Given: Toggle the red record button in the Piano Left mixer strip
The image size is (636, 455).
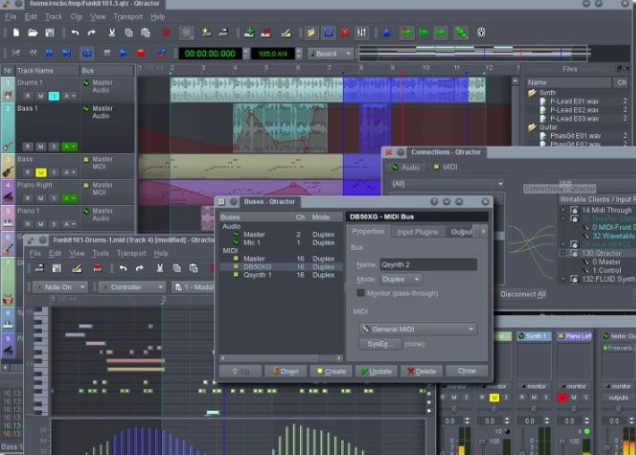Looking at the screenshot, I should [x=562, y=398].
